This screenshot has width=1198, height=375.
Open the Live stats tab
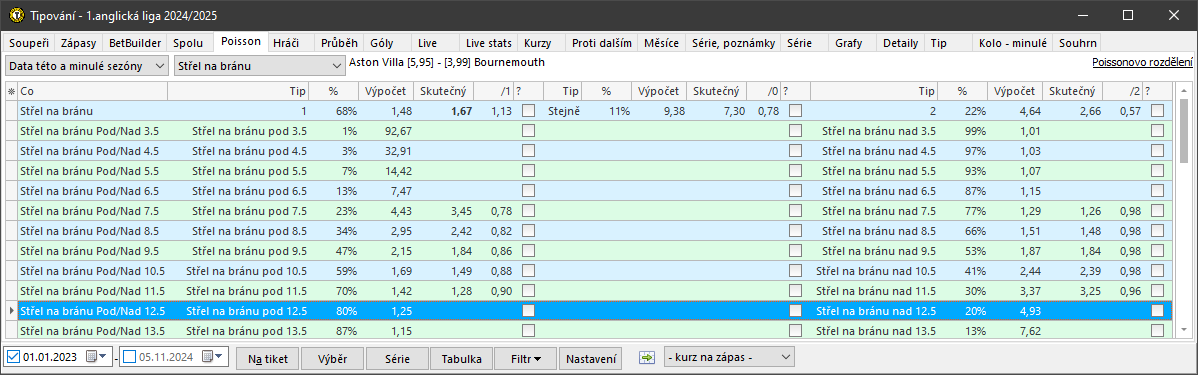coord(489,43)
